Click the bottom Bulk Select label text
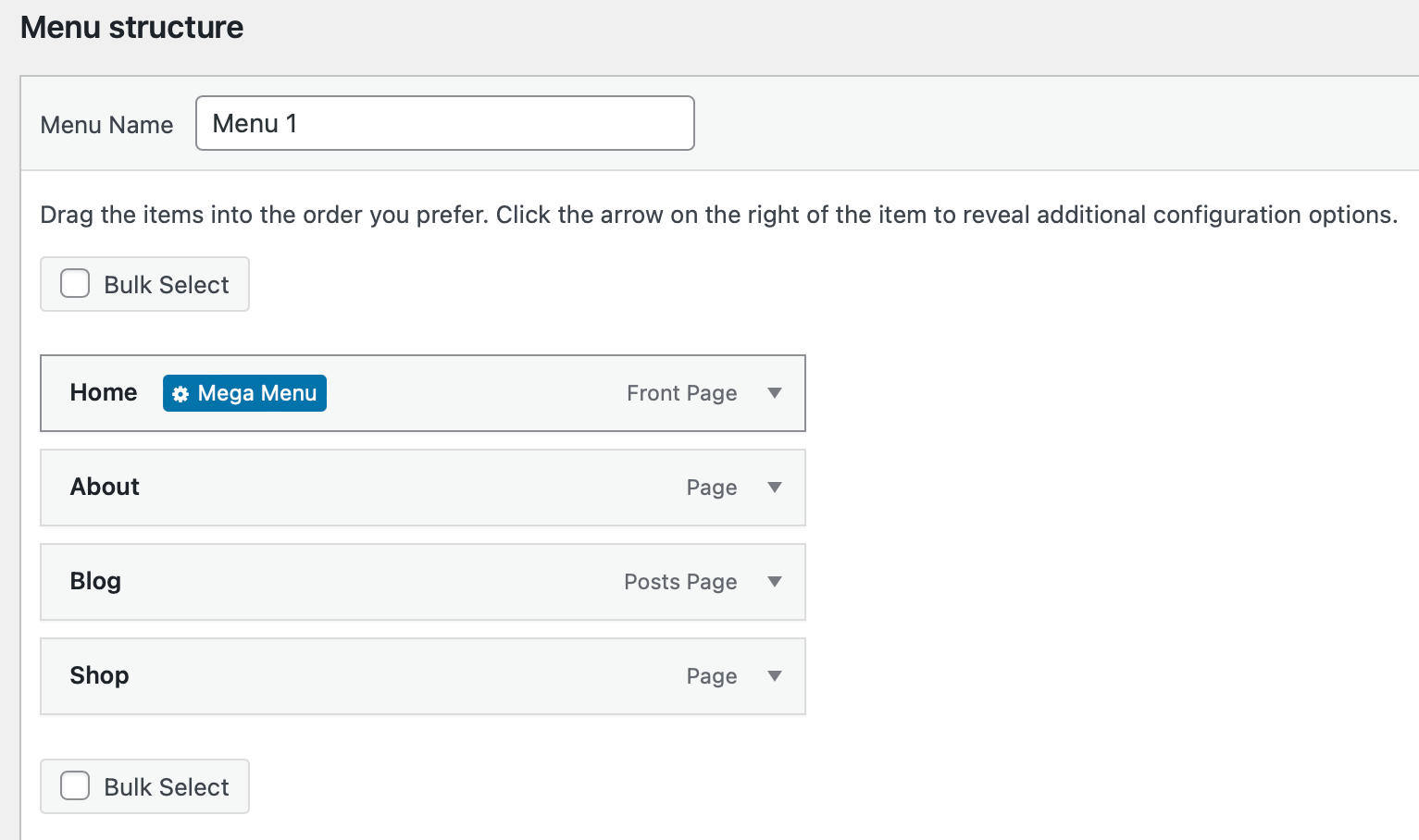This screenshot has width=1419, height=840. [x=167, y=787]
